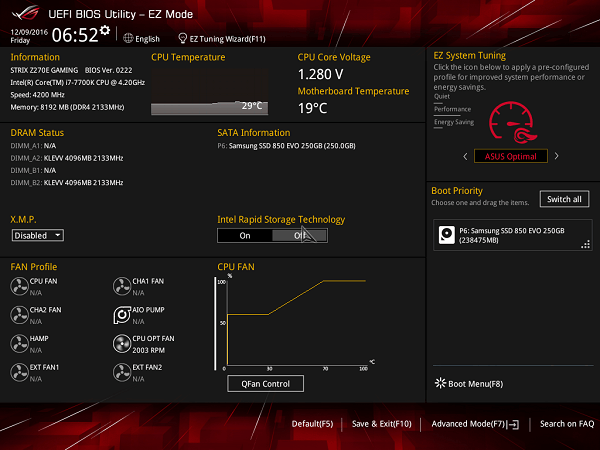Screen dimensions: 600x450
Task: Click the Switch all button
Action: click(x=564, y=199)
